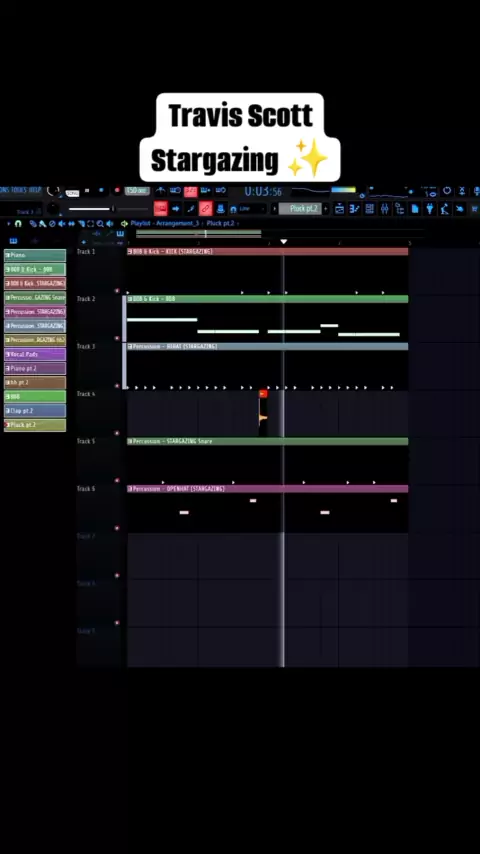Viewport: 480px width, 854px height.
Task: Open the playlist options menu arrow
Action: coord(8,223)
